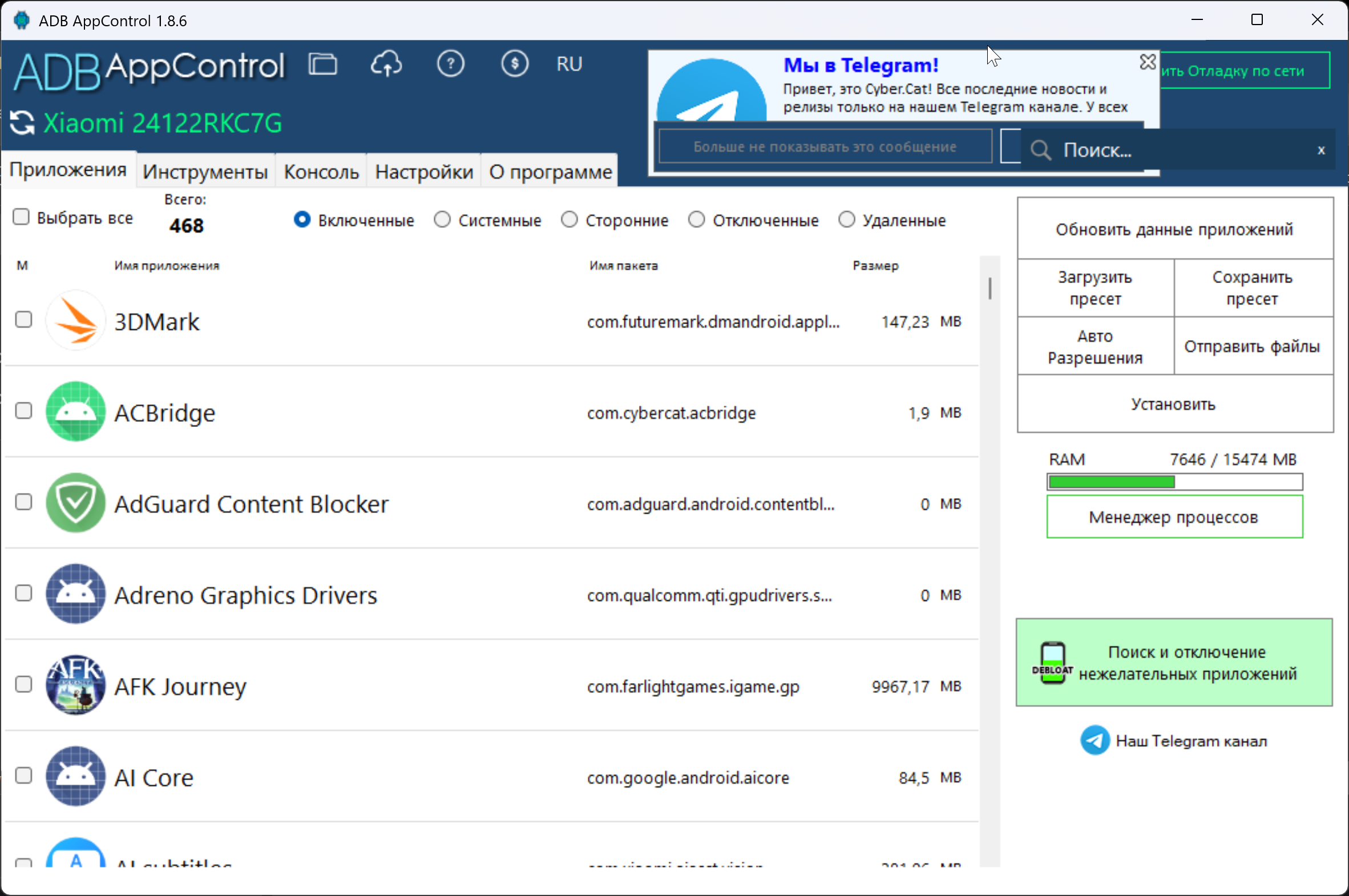Image resolution: width=1349 pixels, height=896 pixels.
Task: Click Отправить файлы button
Action: click(1253, 347)
